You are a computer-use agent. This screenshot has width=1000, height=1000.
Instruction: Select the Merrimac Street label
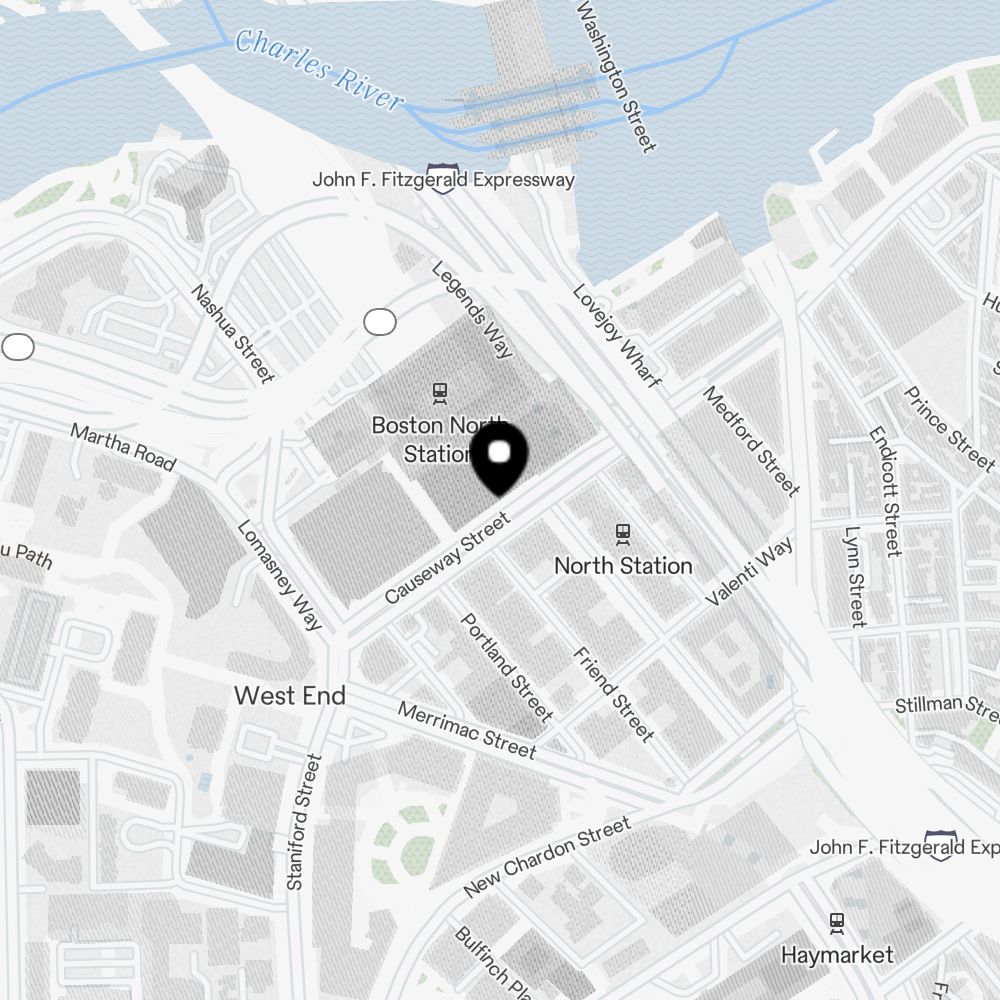coord(467,730)
